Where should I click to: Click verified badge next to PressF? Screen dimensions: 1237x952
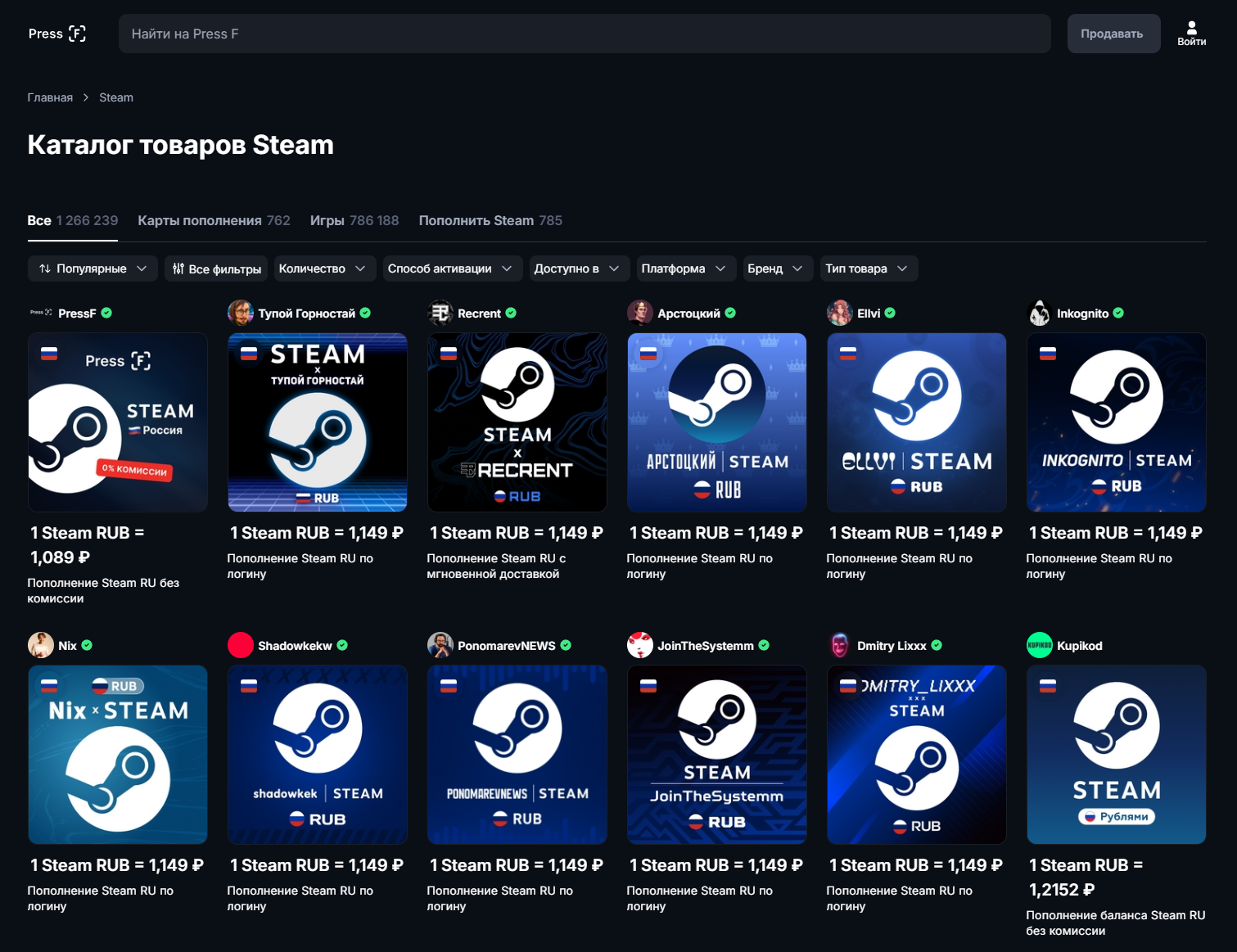(106, 313)
